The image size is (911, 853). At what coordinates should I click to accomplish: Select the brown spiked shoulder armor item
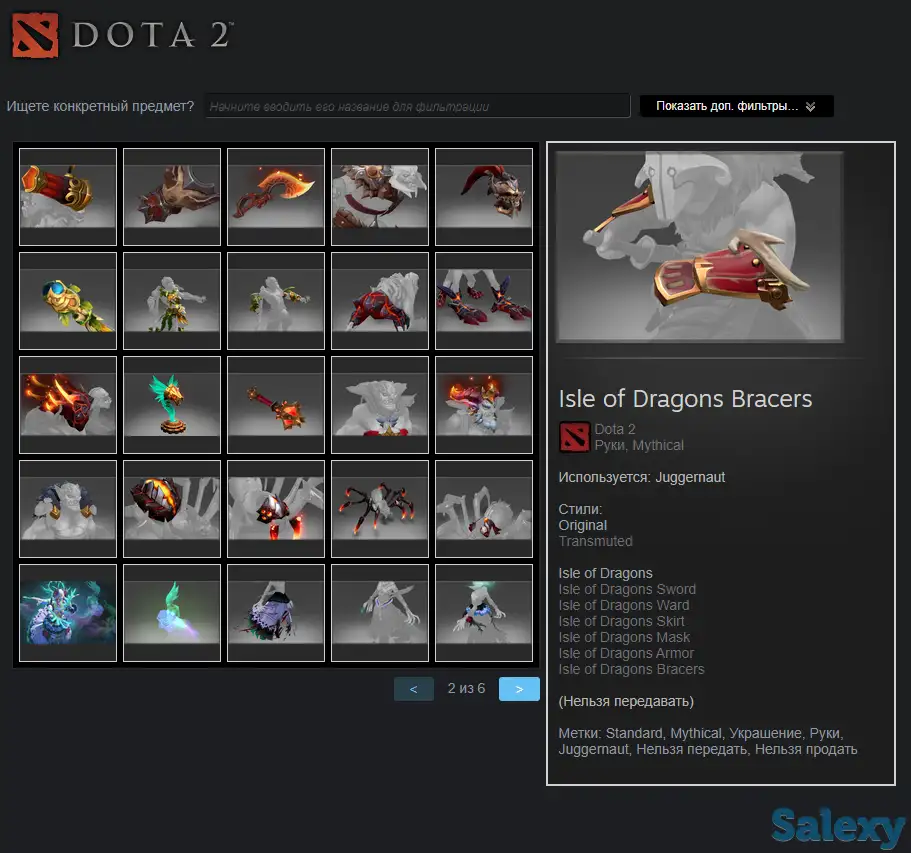[172, 196]
